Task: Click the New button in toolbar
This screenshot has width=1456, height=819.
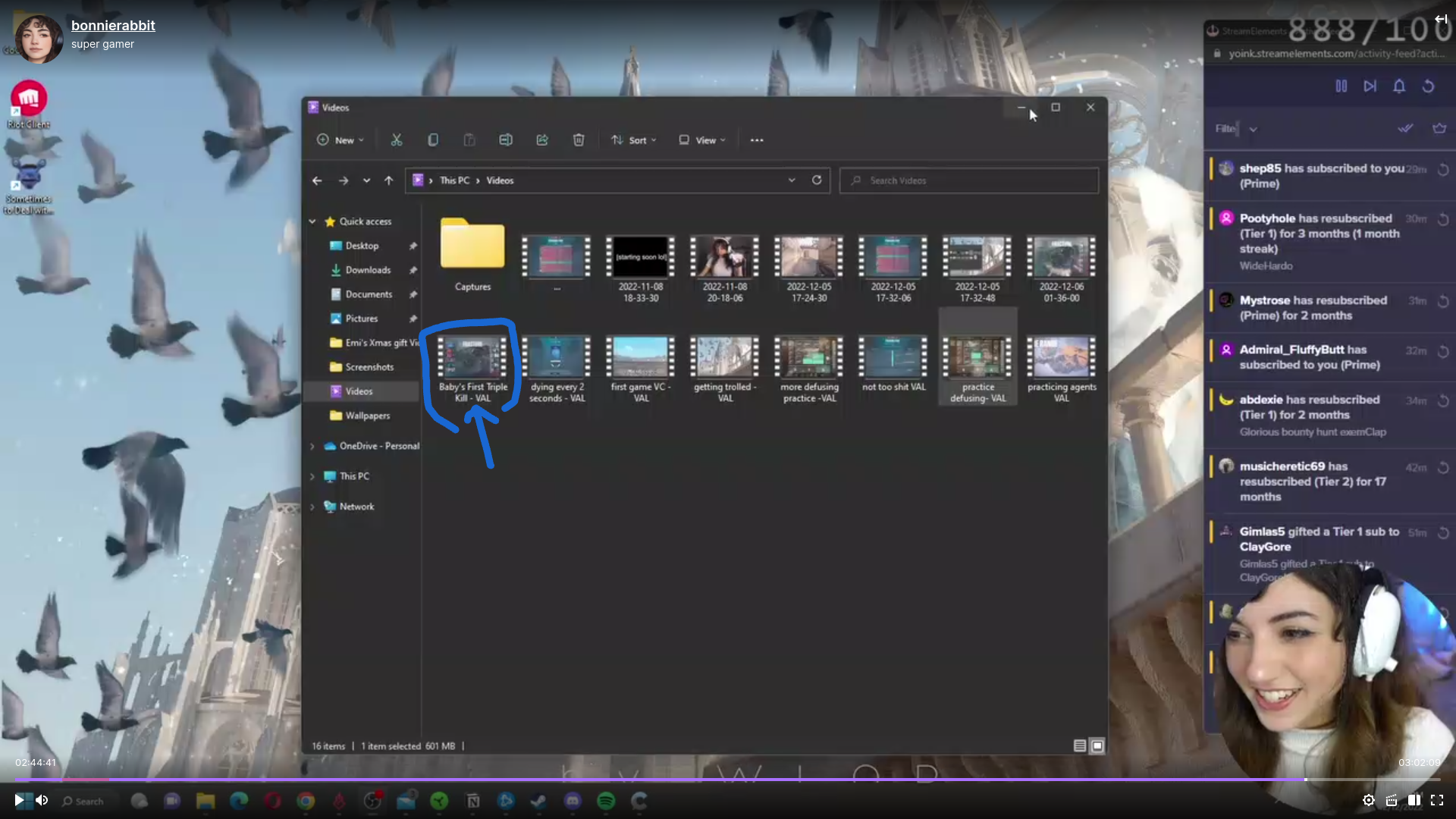Action: [x=340, y=140]
